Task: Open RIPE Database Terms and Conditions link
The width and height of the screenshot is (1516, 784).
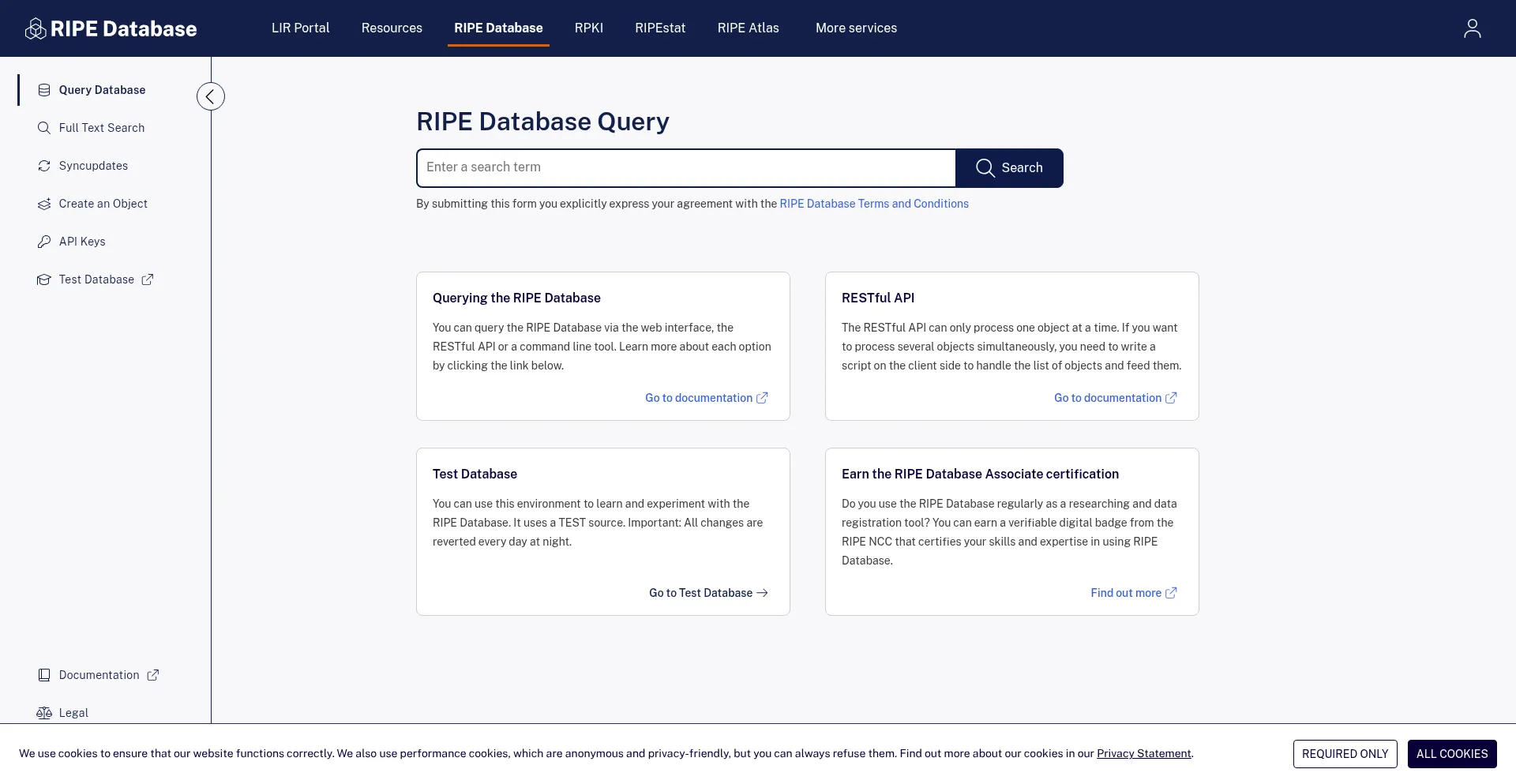Action: point(874,204)
